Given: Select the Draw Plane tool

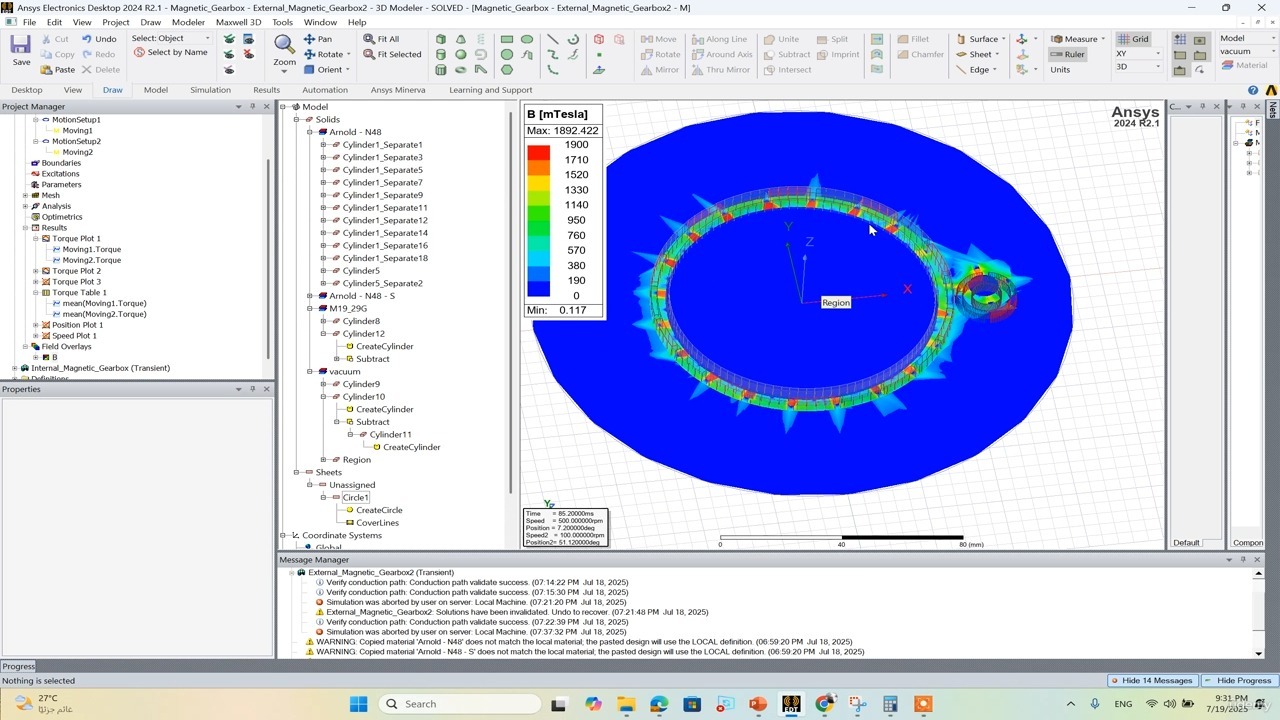Looking at the screenshot, I should 599,70.
